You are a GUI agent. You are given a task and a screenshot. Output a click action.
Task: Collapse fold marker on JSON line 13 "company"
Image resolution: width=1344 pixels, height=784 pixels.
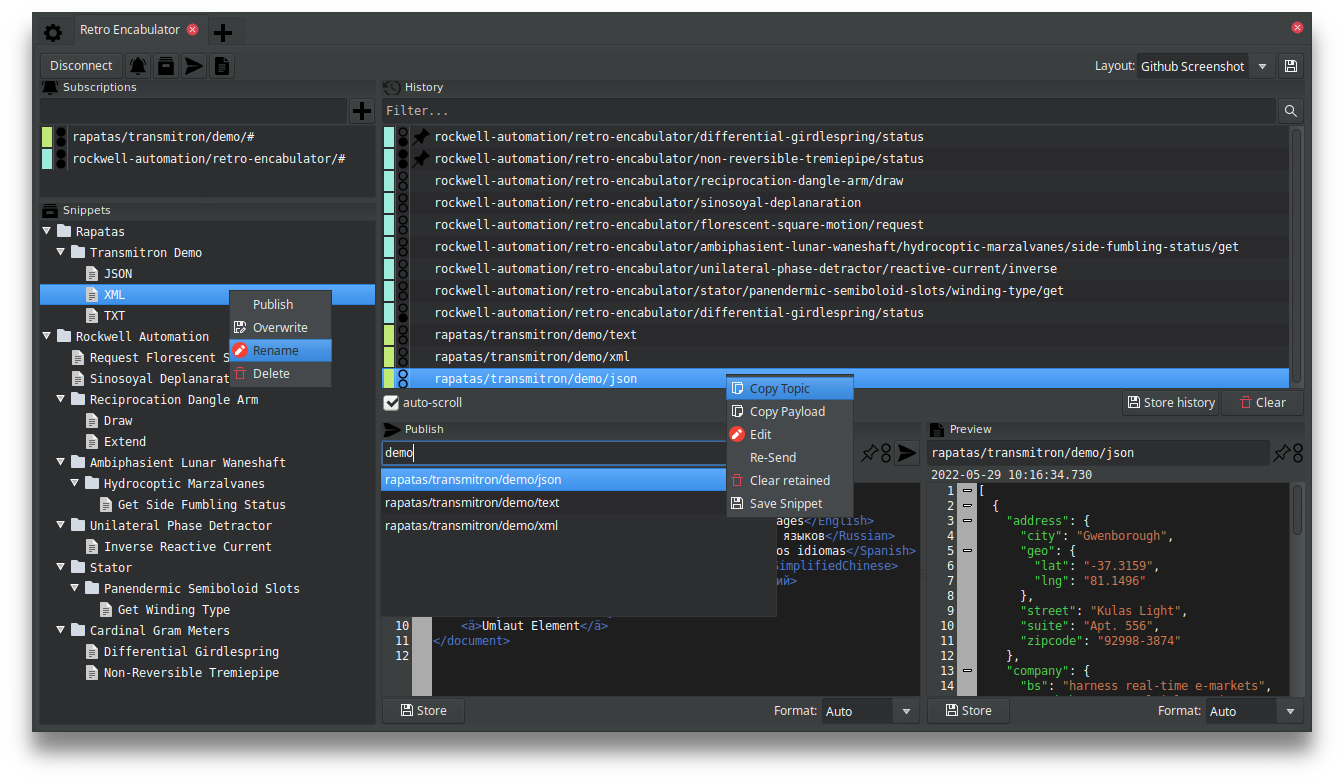coord(966,670)
